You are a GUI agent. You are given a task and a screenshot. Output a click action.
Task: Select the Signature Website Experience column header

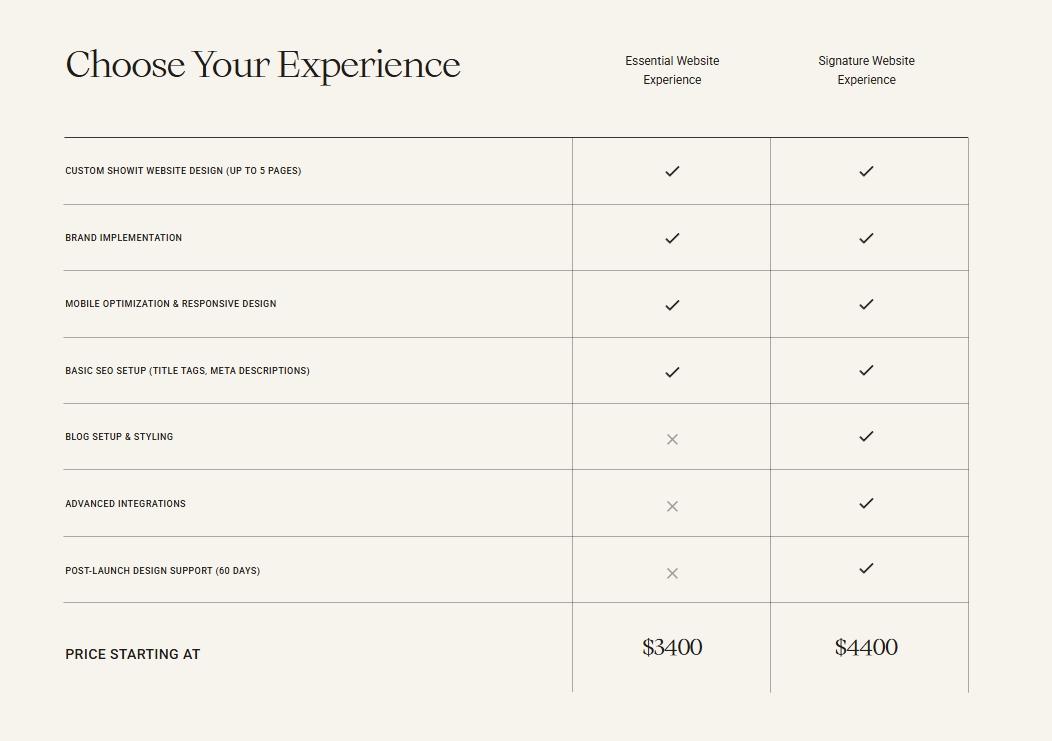pyautogui.click(x=866, y=70)
